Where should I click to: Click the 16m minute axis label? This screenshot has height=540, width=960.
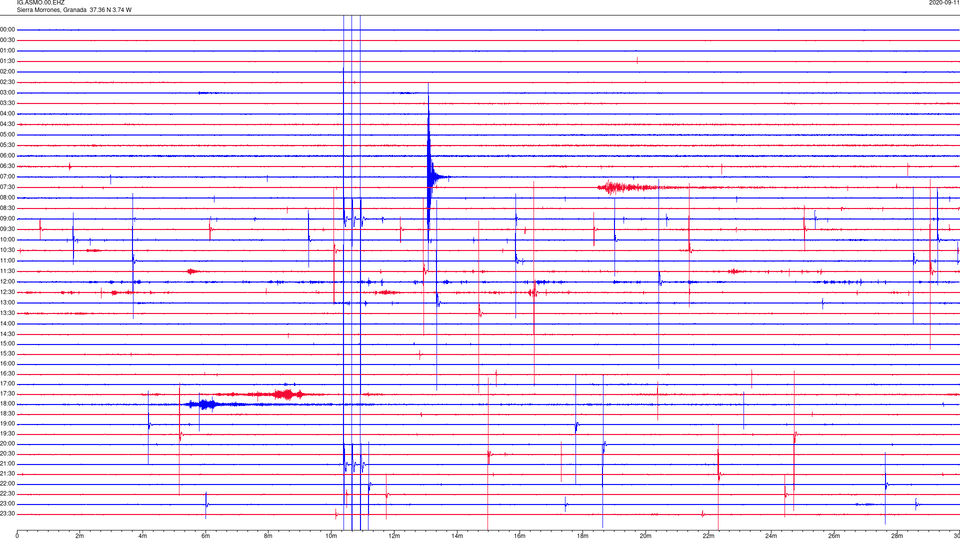[x=520, y=536]
